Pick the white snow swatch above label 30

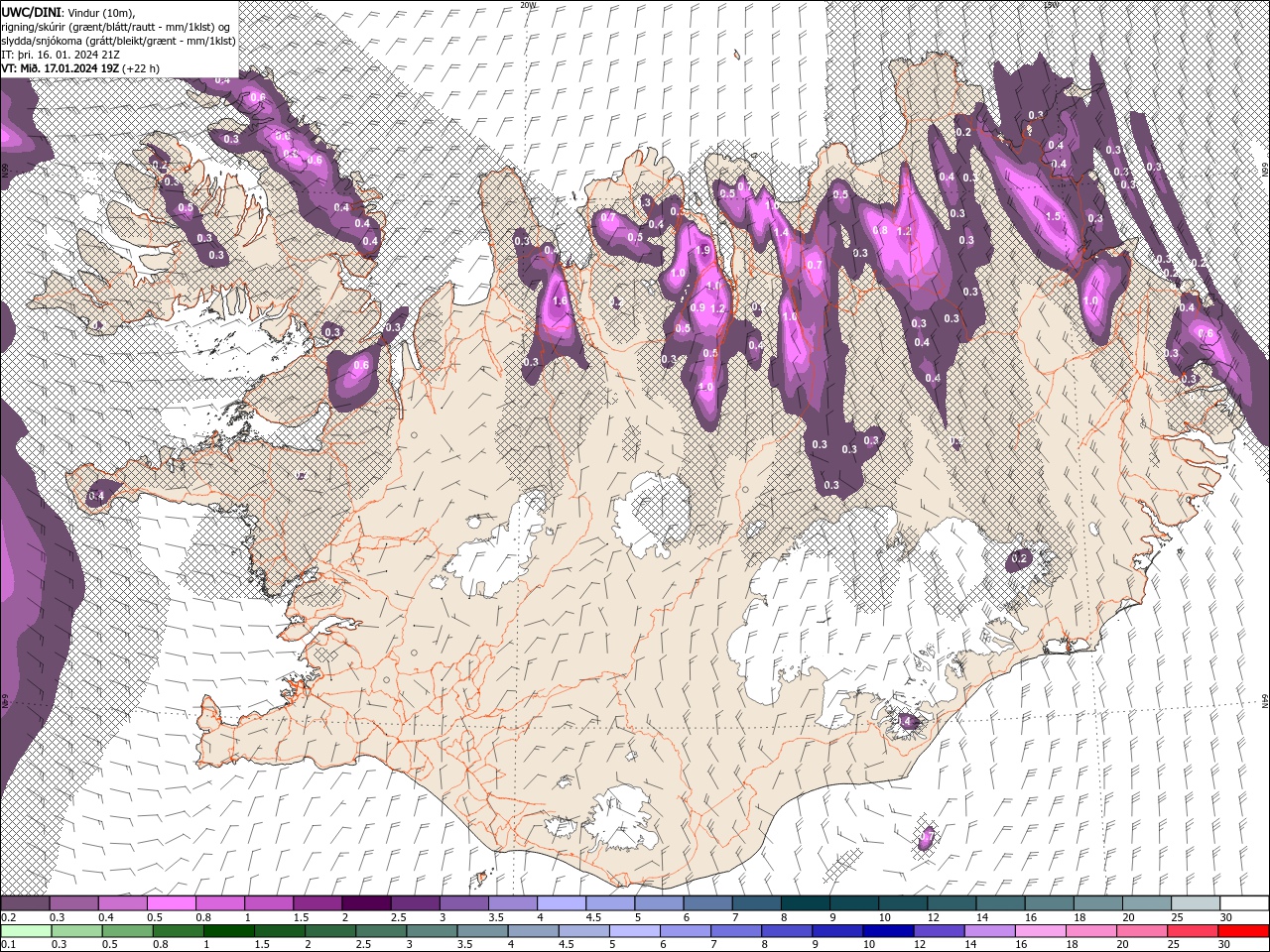tap(1245, 903)
